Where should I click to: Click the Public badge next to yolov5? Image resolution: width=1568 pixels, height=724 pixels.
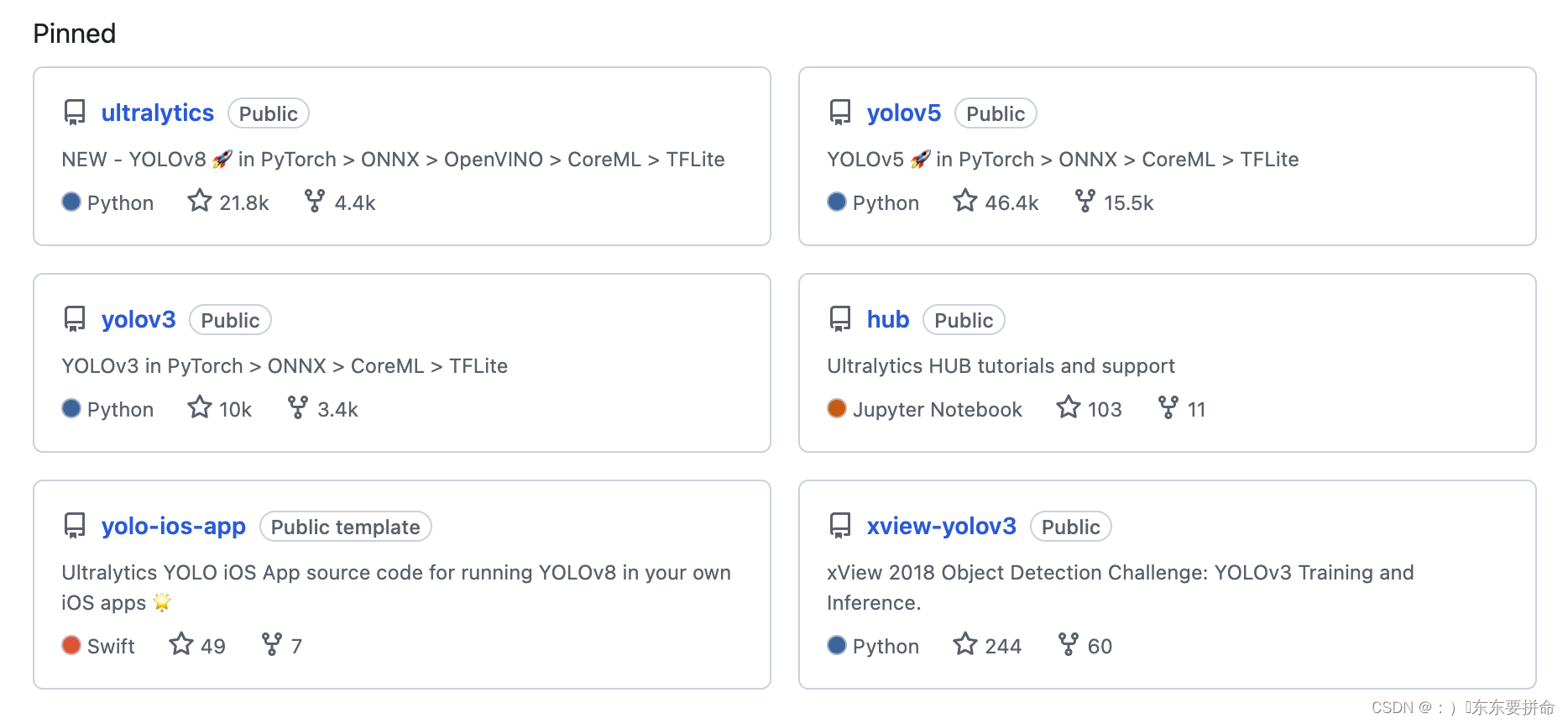[996, 113]
